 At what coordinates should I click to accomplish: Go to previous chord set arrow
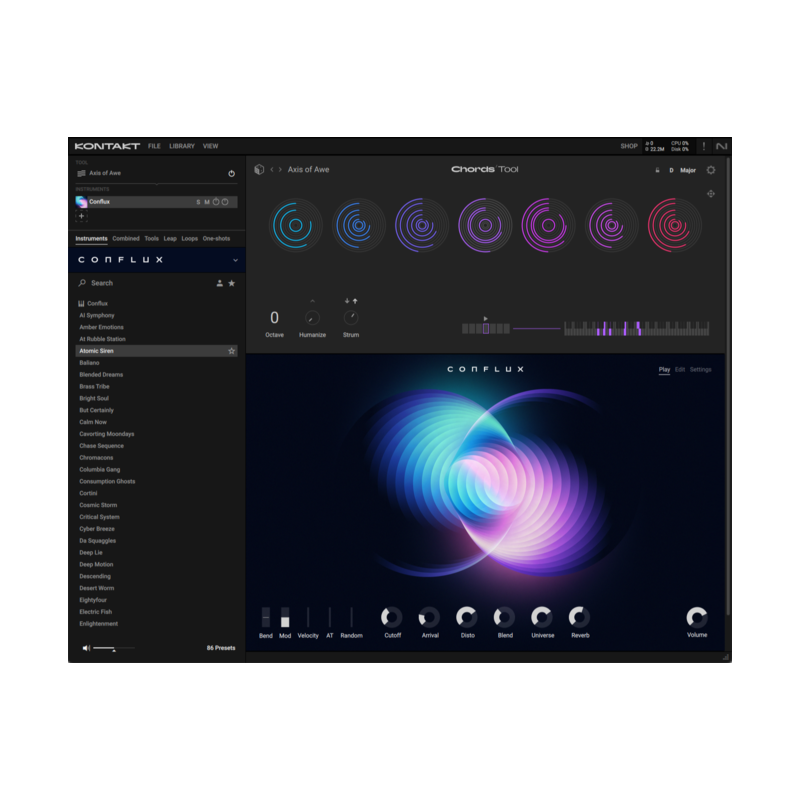click(272, 169)
